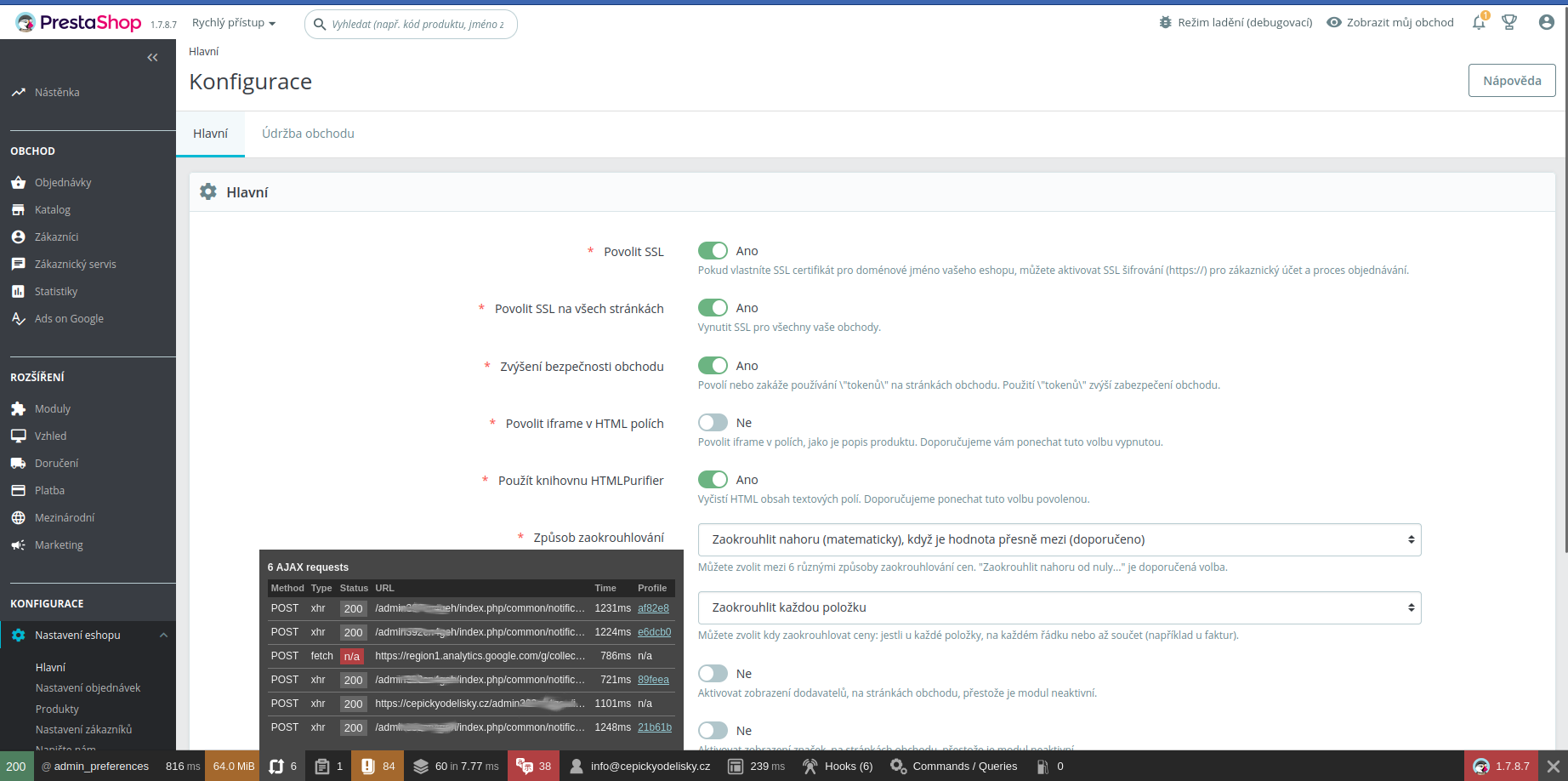The image size is (1568, 781).
Task: Switch to the Údržba obchodu tab
Action: (x=308, y=134)
